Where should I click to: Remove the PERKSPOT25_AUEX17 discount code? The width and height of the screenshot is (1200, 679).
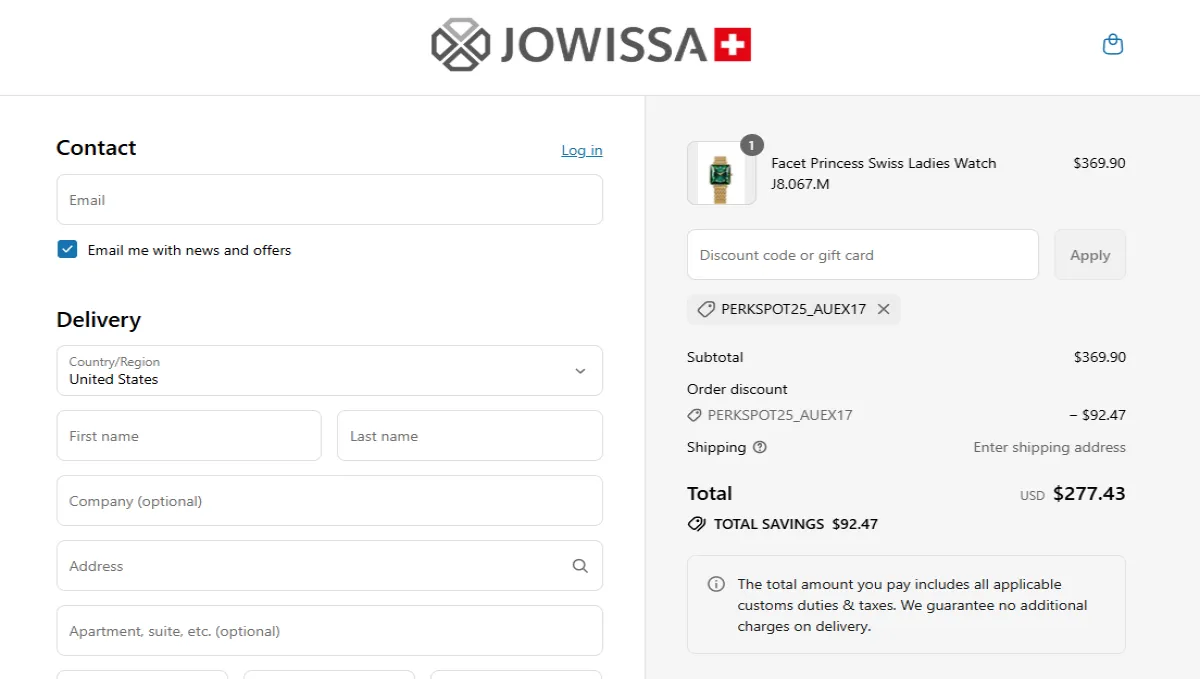pyautogui.click(x=883, y=309)
